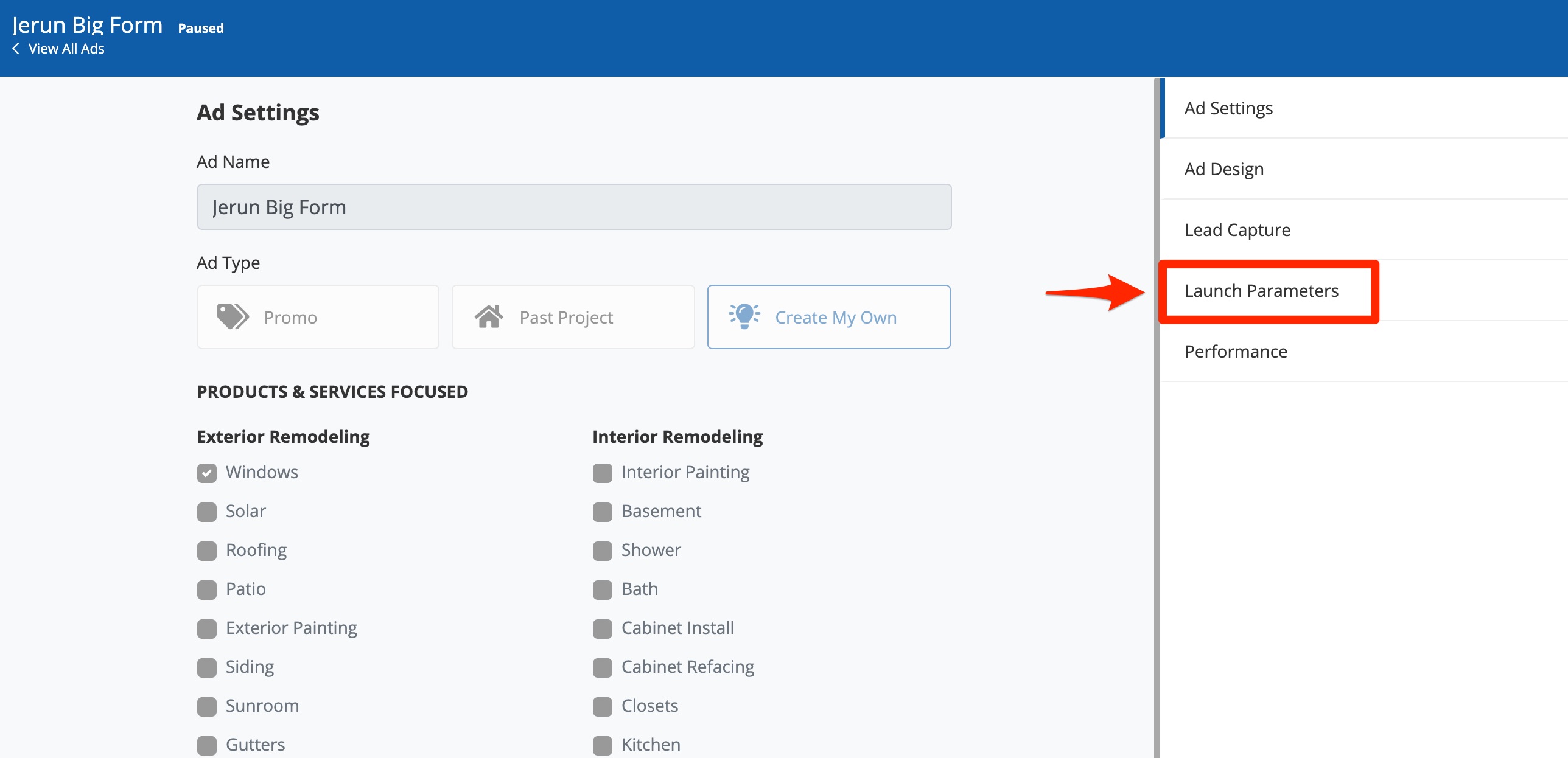Click the Past Project house icon
Image resolution: width=1568 pixels, height=758 pixels.
click(x=489, y=317)
